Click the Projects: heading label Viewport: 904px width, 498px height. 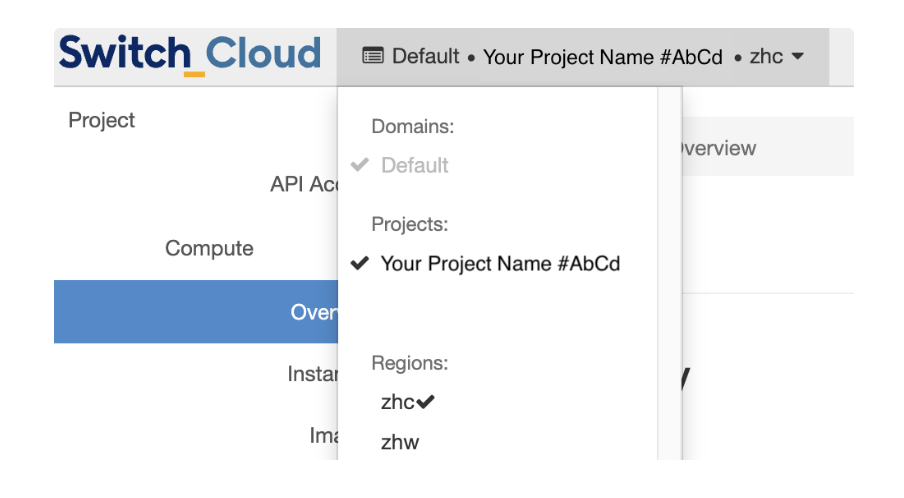click(410, 224)
